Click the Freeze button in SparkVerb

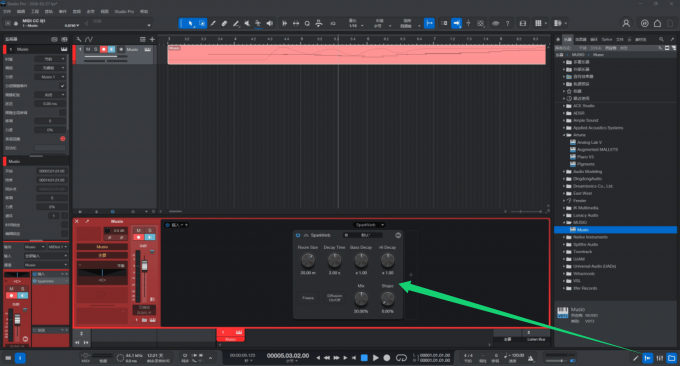point(308,298)
